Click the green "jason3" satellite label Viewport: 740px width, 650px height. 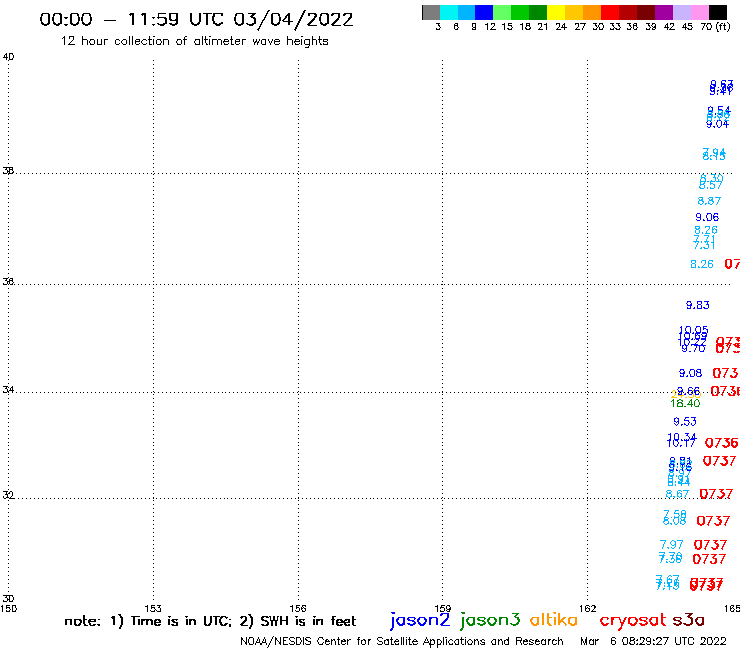coord(490,620)
